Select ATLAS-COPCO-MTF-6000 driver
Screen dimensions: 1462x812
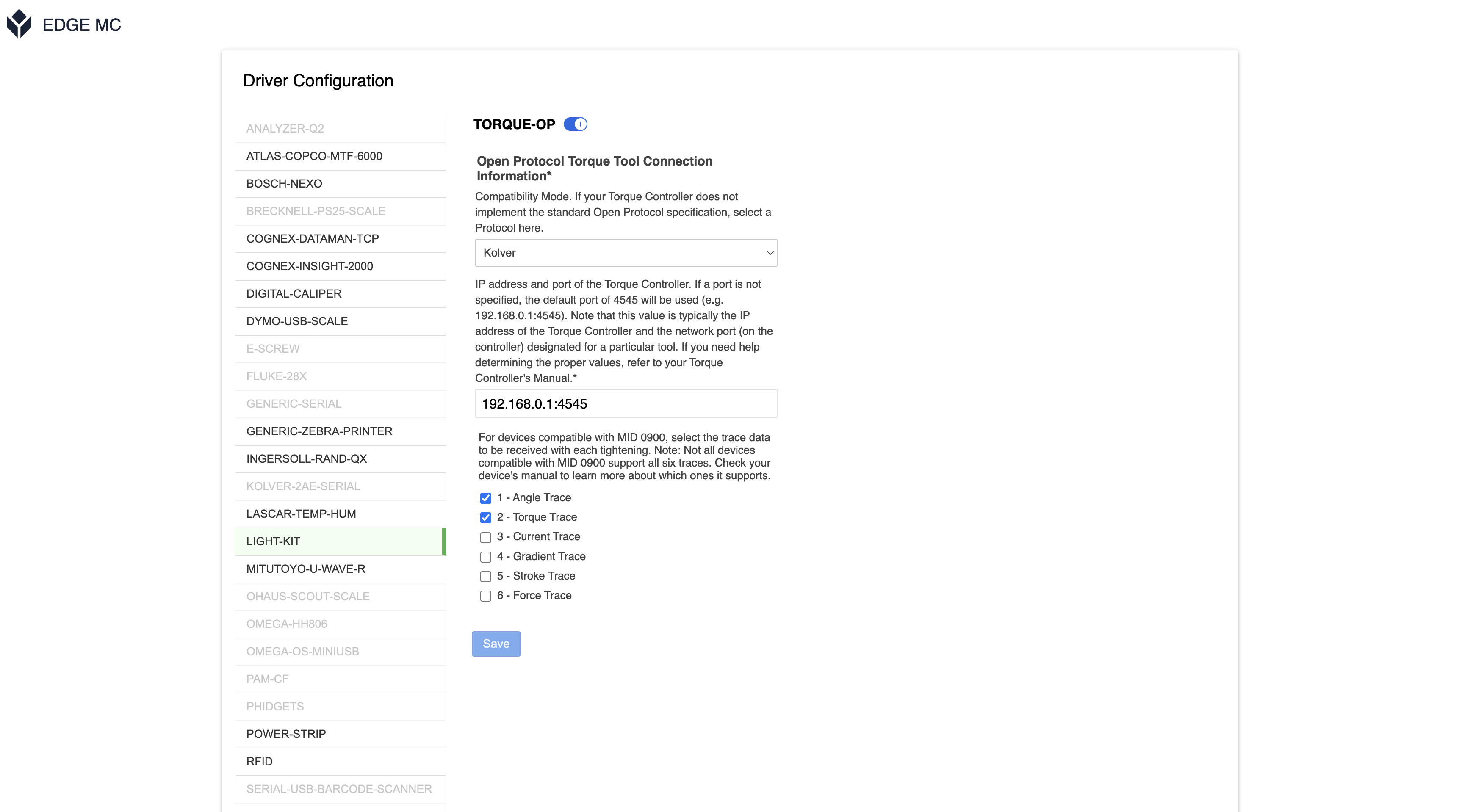coord(341,156)
